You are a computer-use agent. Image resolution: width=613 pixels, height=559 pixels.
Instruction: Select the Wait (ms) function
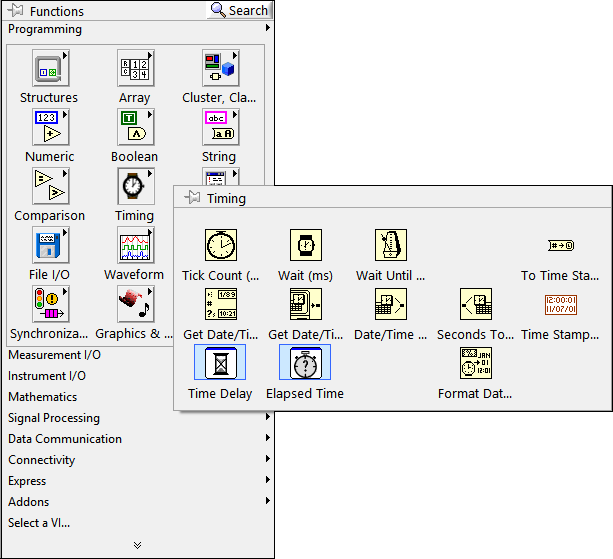[x=306, y=245]
